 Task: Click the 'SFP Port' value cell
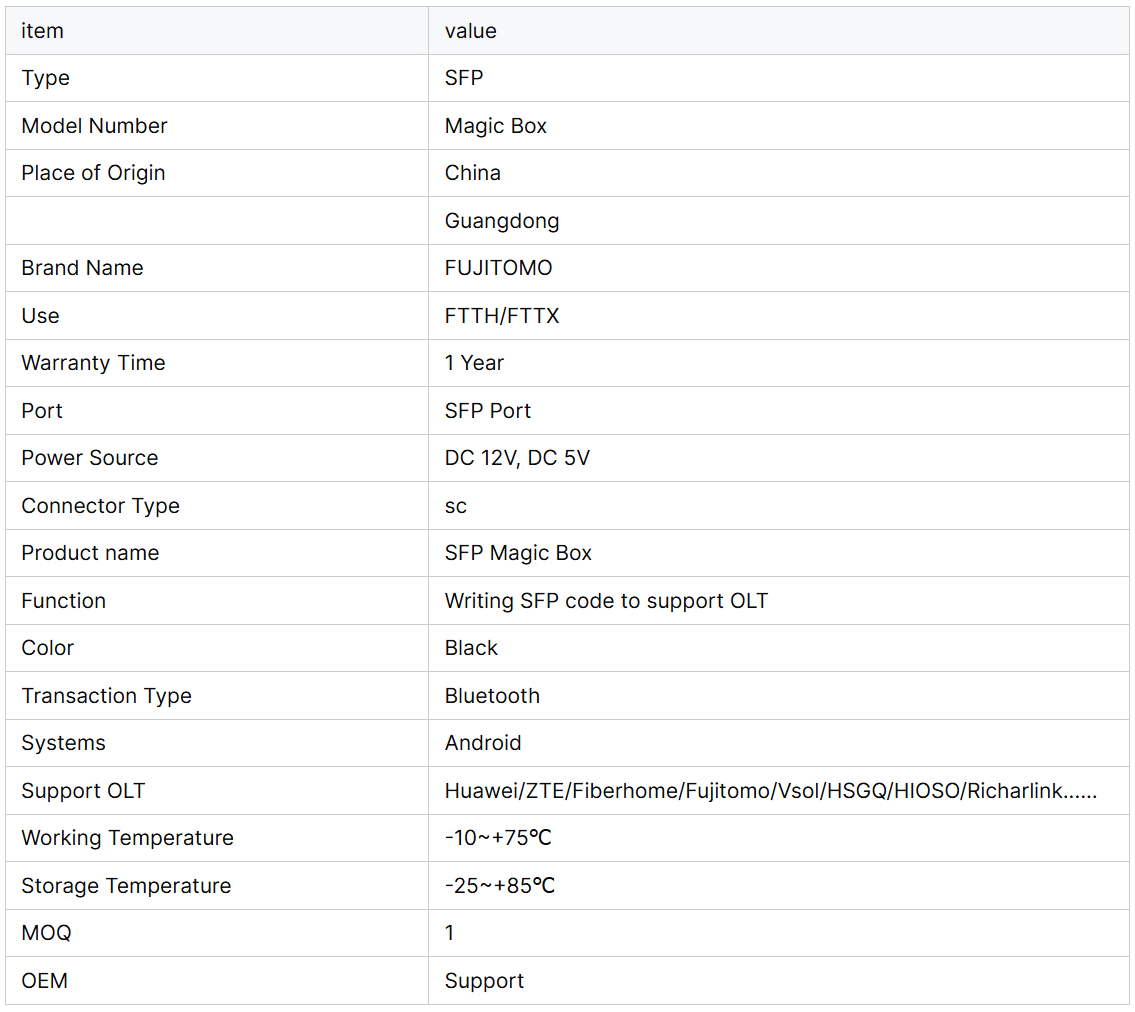click(x=487, y=411)
